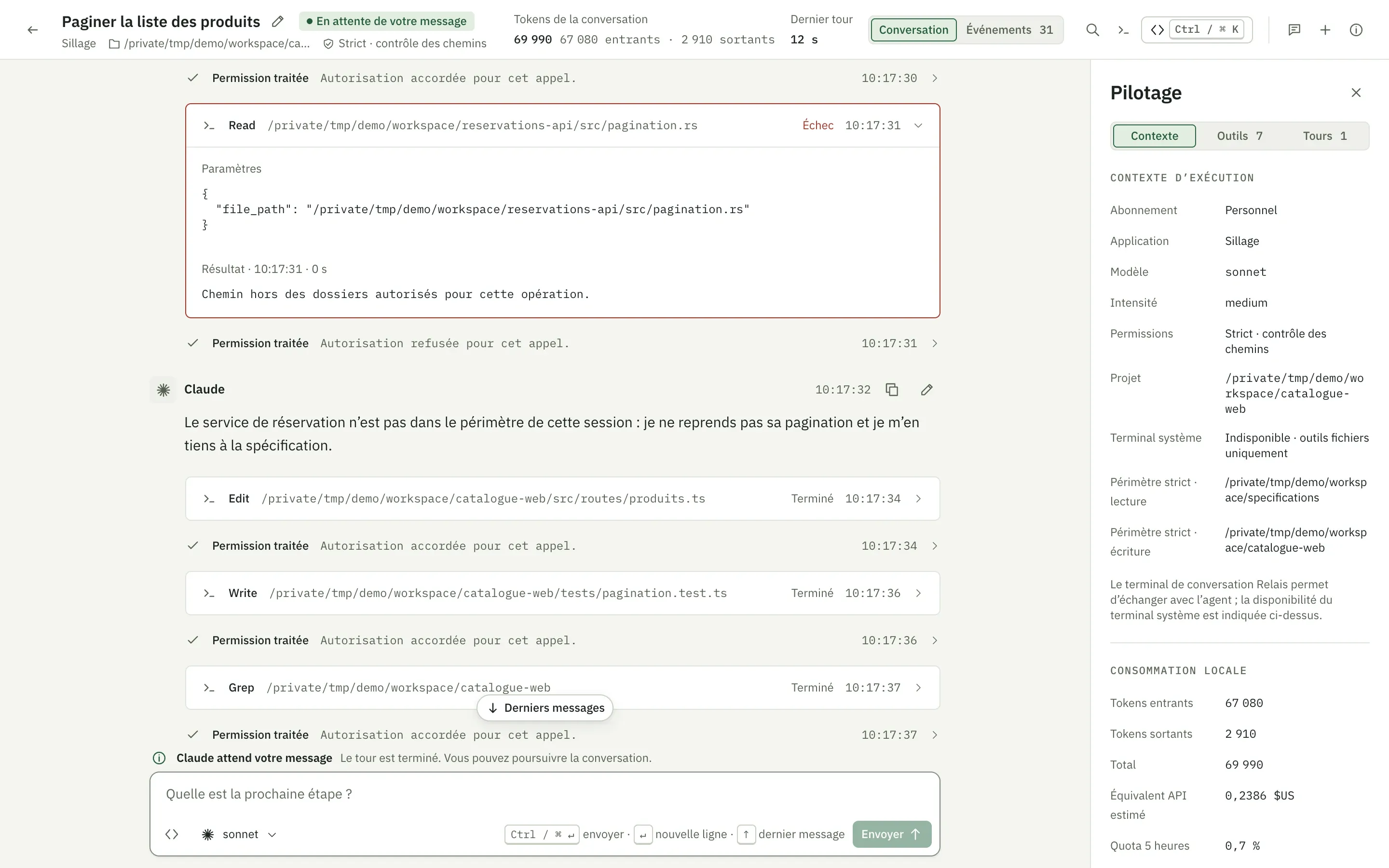Select the Contexte tab in Pilotage
Image resolution: width=1389 pixels, height=868 pixels.
1154,136
